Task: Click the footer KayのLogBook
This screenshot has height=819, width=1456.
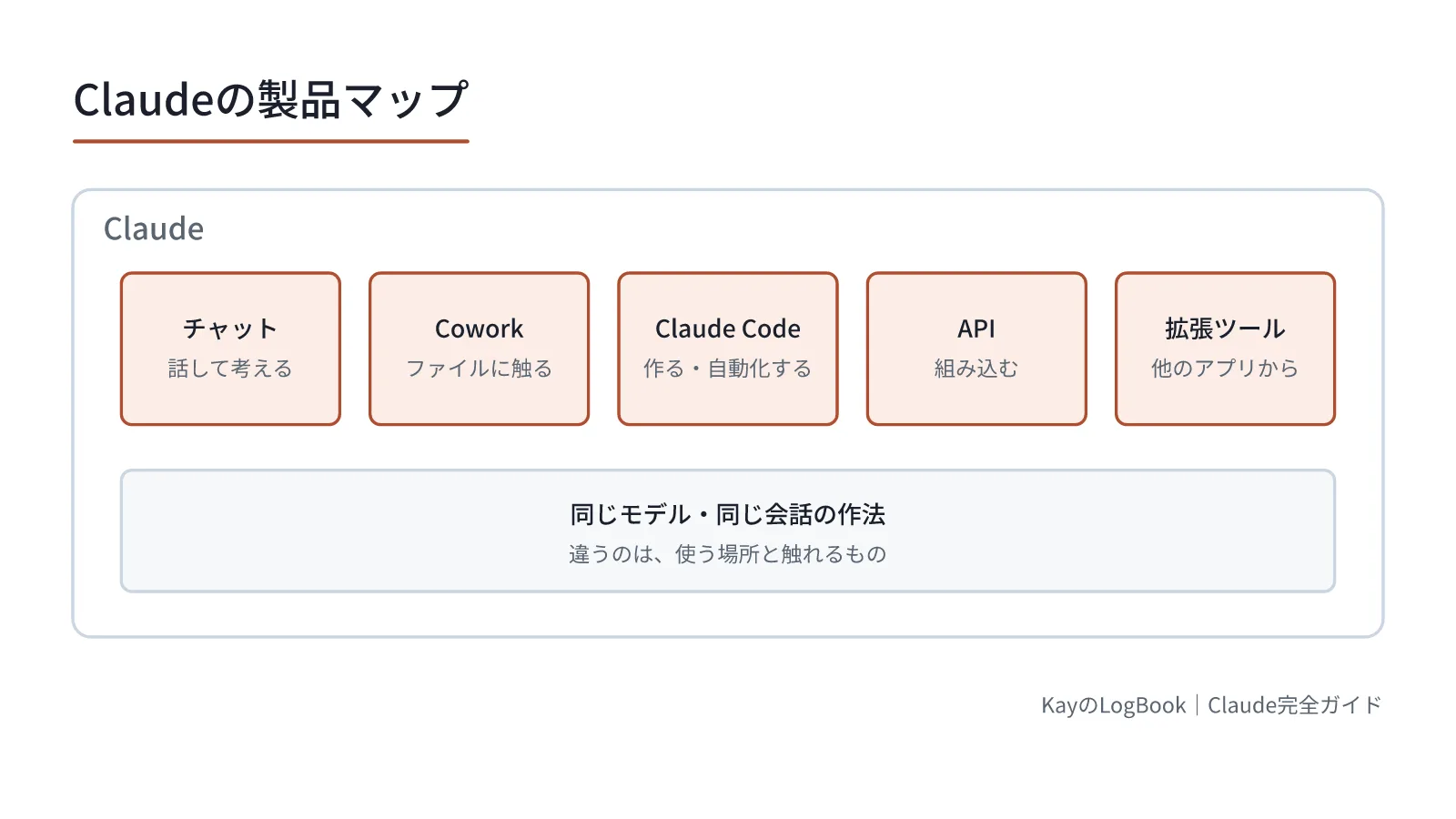Action: (x=1113, y=705)
